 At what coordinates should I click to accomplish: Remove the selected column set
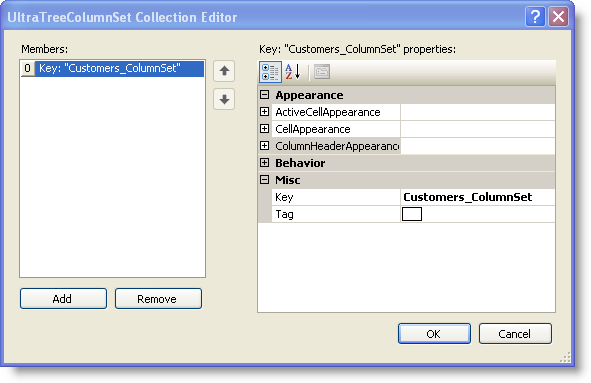[158, 299]
